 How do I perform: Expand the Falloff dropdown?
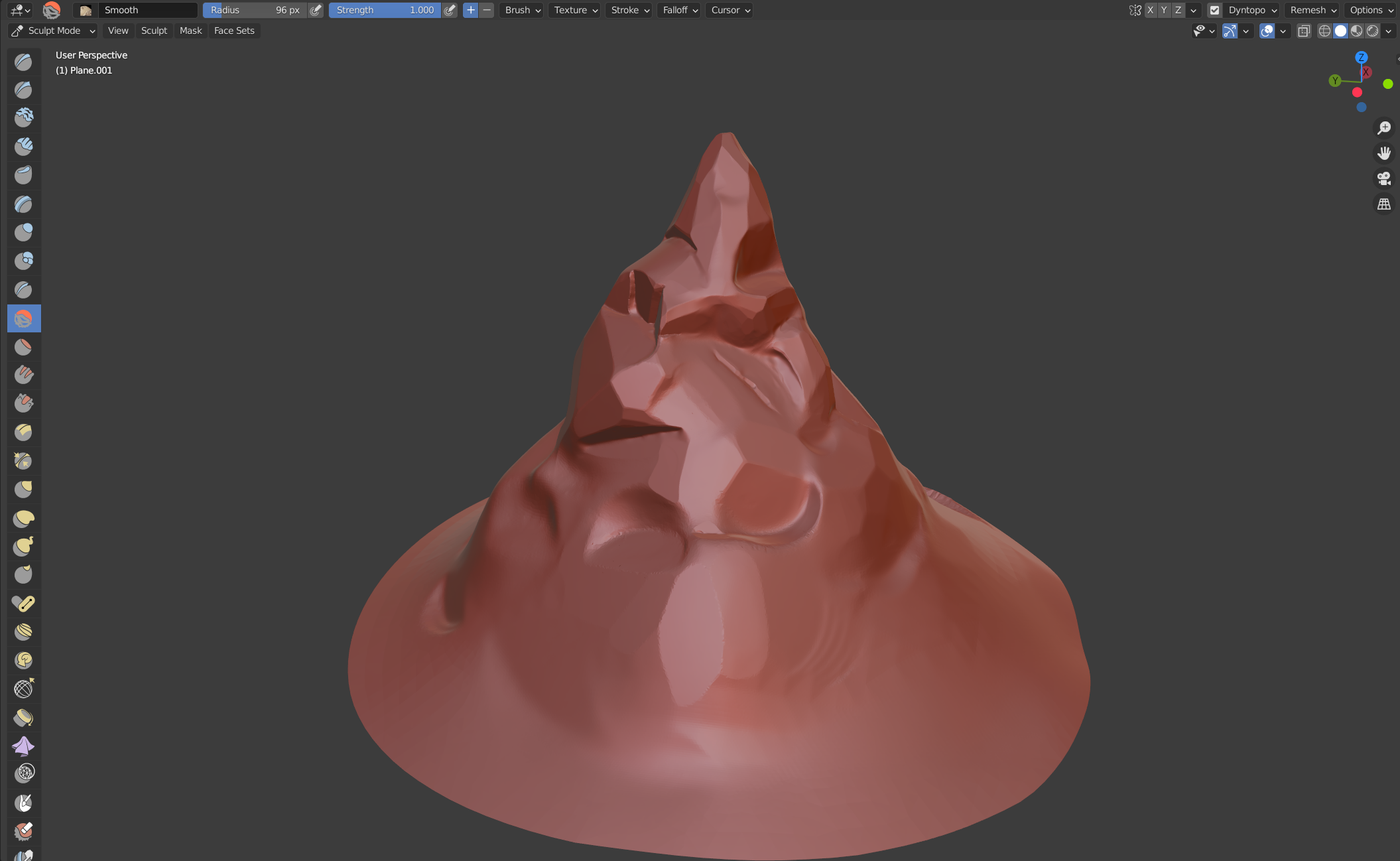pos(680,10)
